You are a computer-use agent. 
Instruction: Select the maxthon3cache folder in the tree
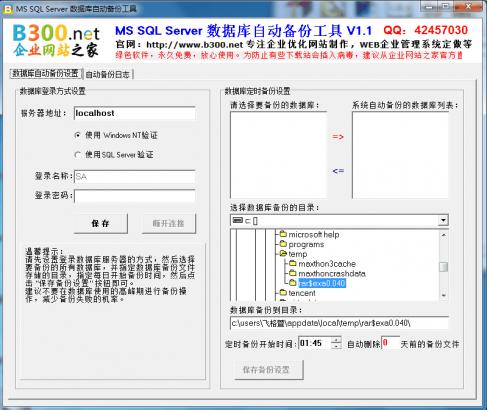pos(327,264)
